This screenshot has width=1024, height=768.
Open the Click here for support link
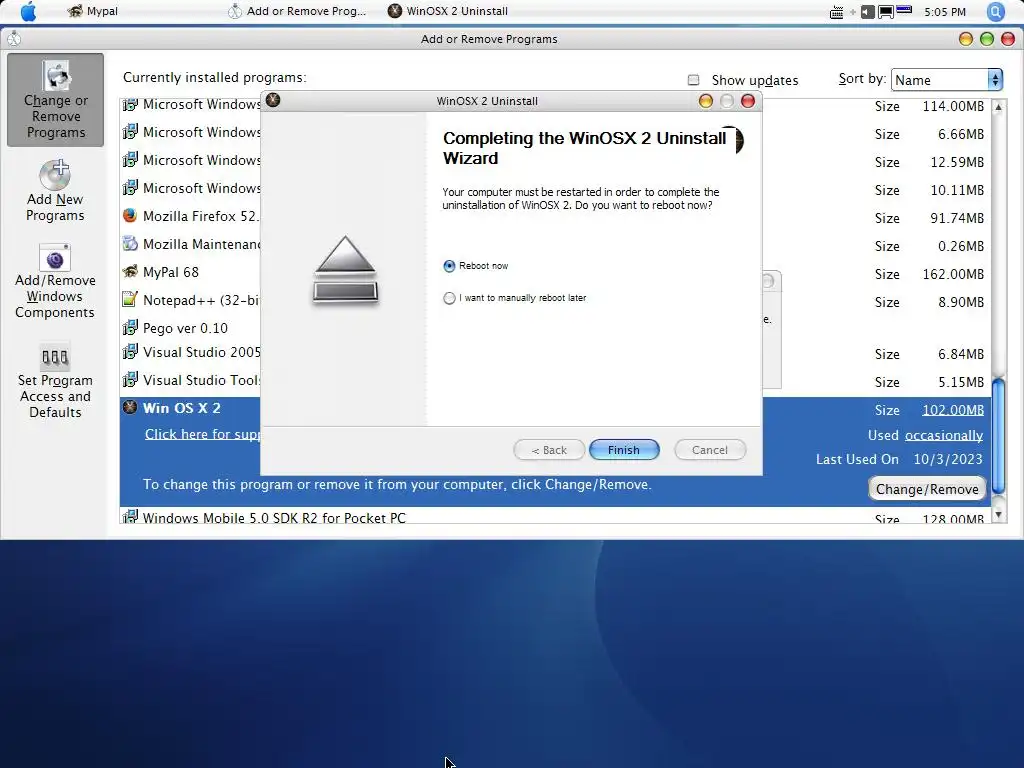tap(202, 434)
